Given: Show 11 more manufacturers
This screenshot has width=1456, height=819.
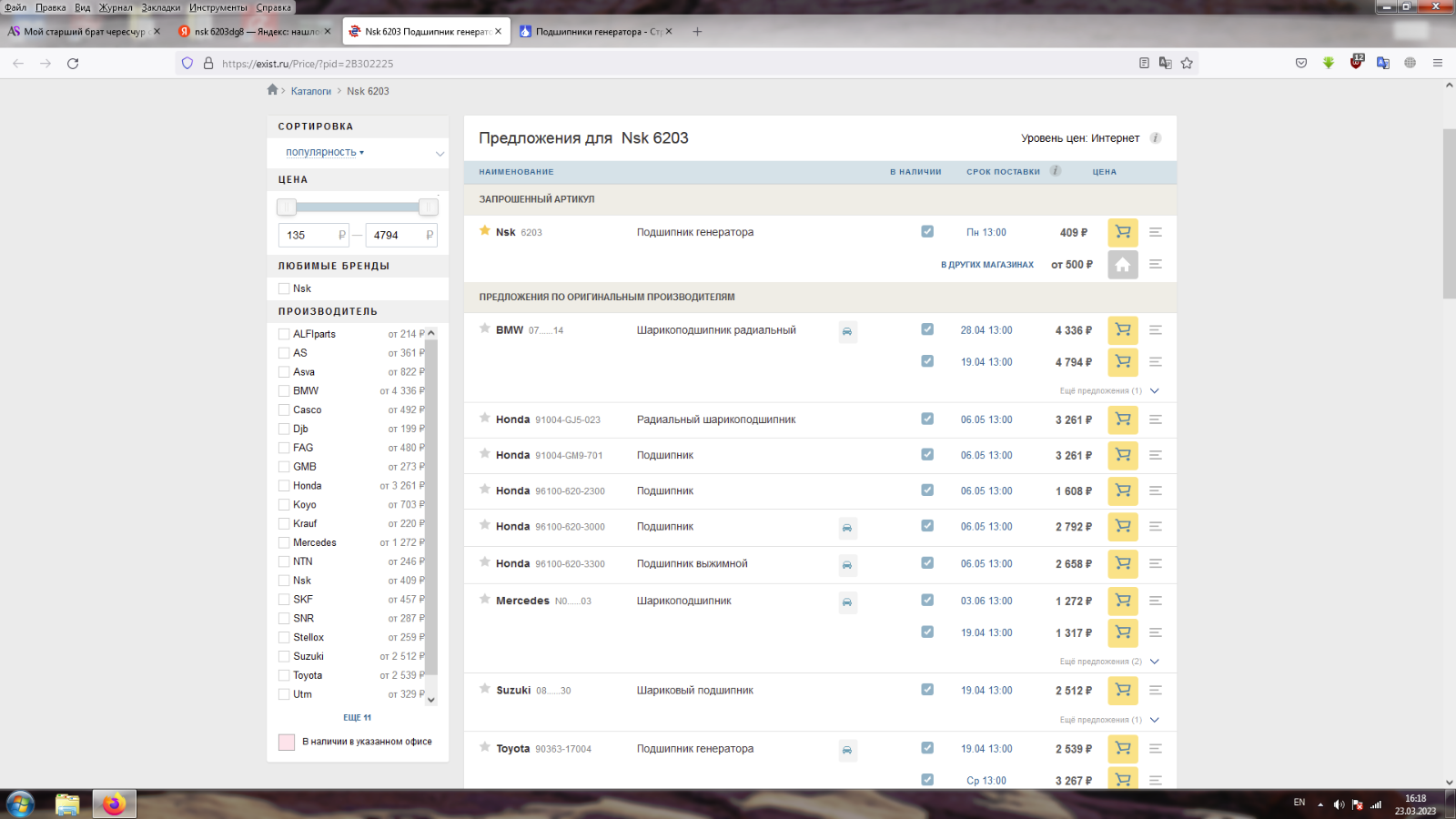Looking at the screenshot, I should coord(357,718).
